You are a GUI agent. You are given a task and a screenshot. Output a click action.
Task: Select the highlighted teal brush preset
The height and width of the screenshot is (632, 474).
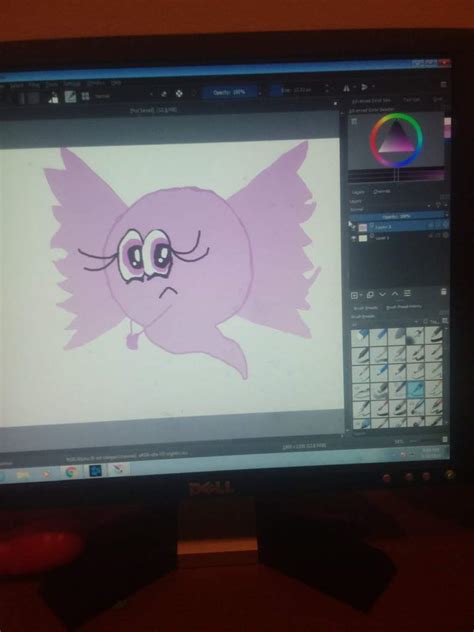(416, 390)
